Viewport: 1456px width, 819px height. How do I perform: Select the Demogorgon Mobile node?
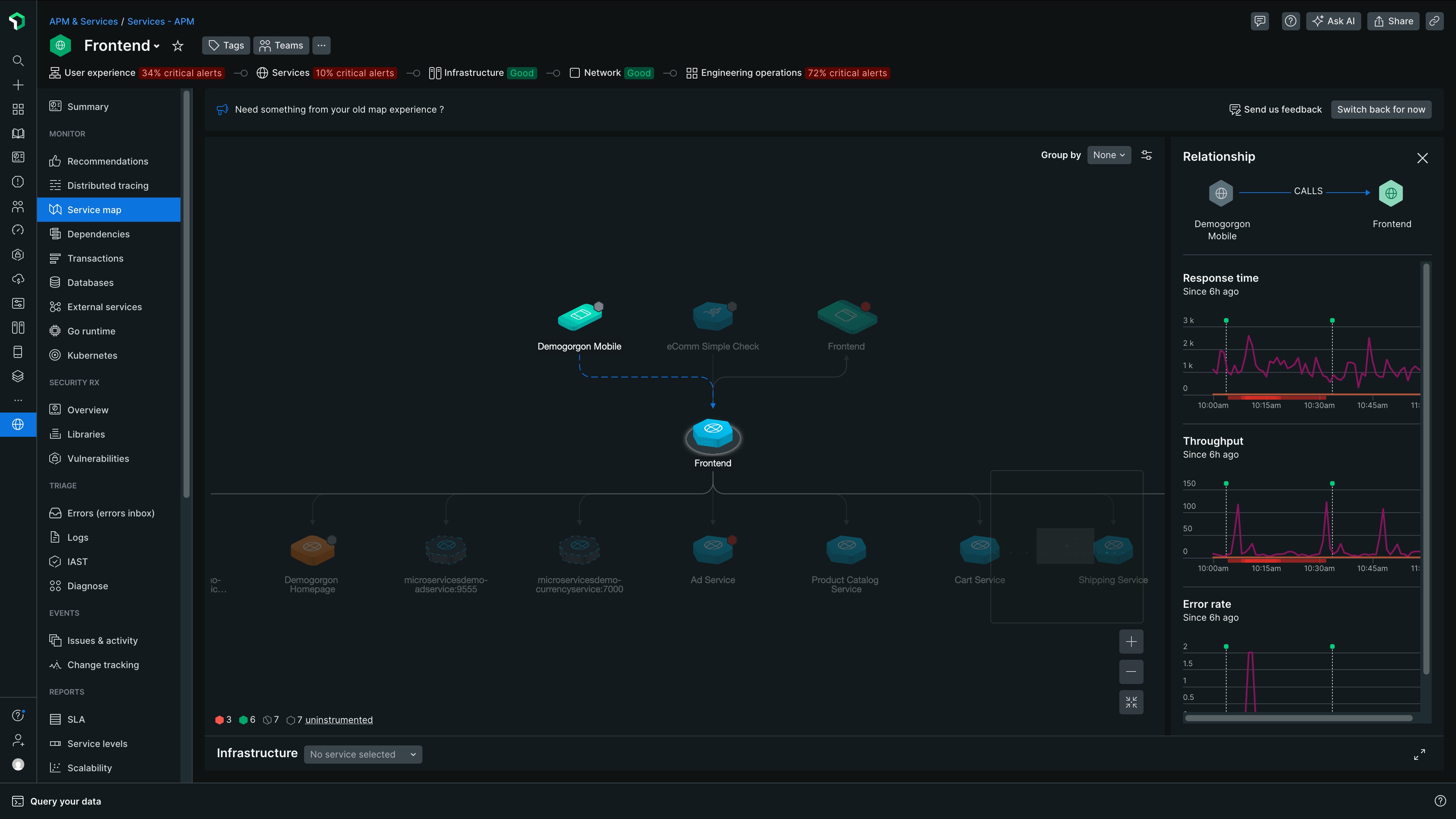pyautogui.click(x=579, y=317)
